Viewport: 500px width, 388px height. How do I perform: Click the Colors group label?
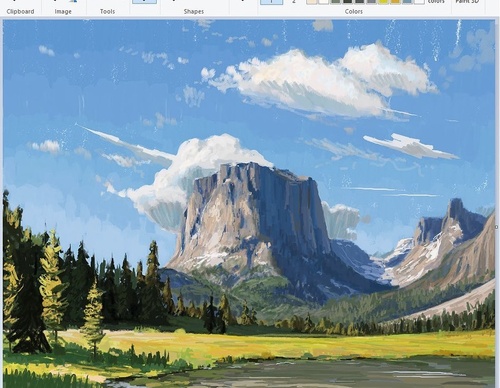coord(354,11)
